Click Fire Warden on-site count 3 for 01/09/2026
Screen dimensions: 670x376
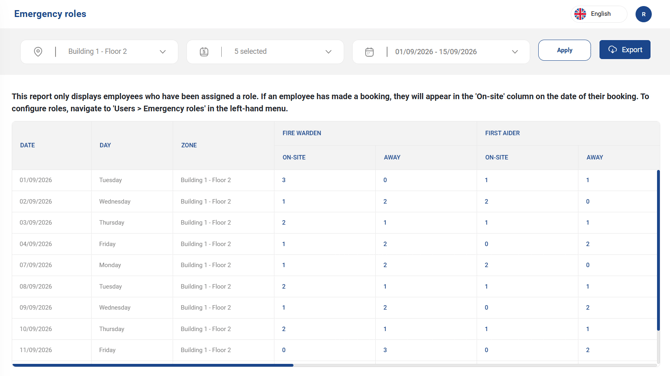(284, 180)
